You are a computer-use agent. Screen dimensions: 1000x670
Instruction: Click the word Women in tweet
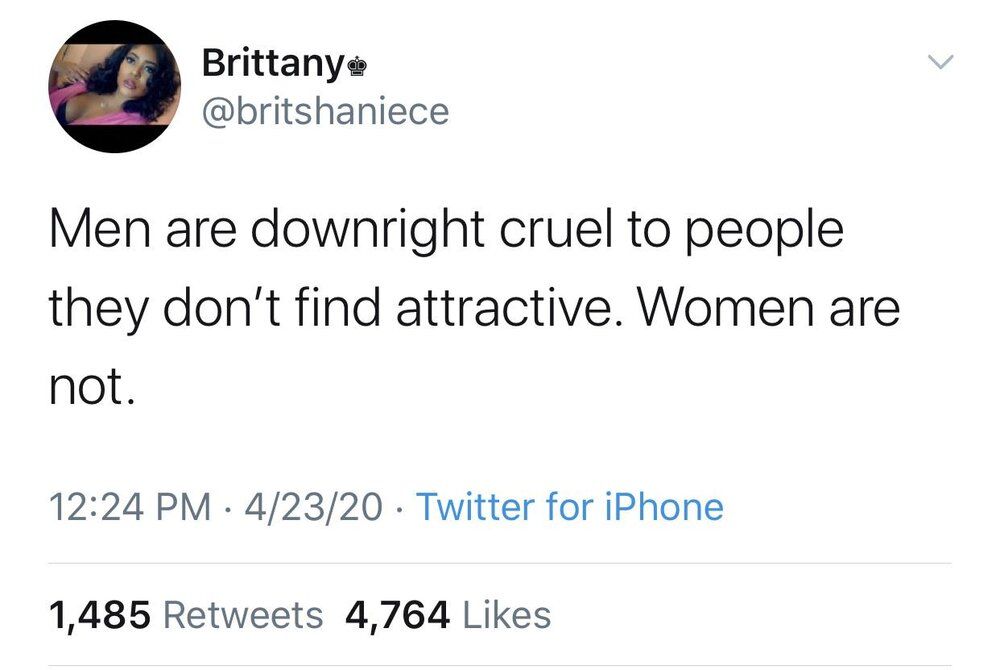(x=726, y=307)
